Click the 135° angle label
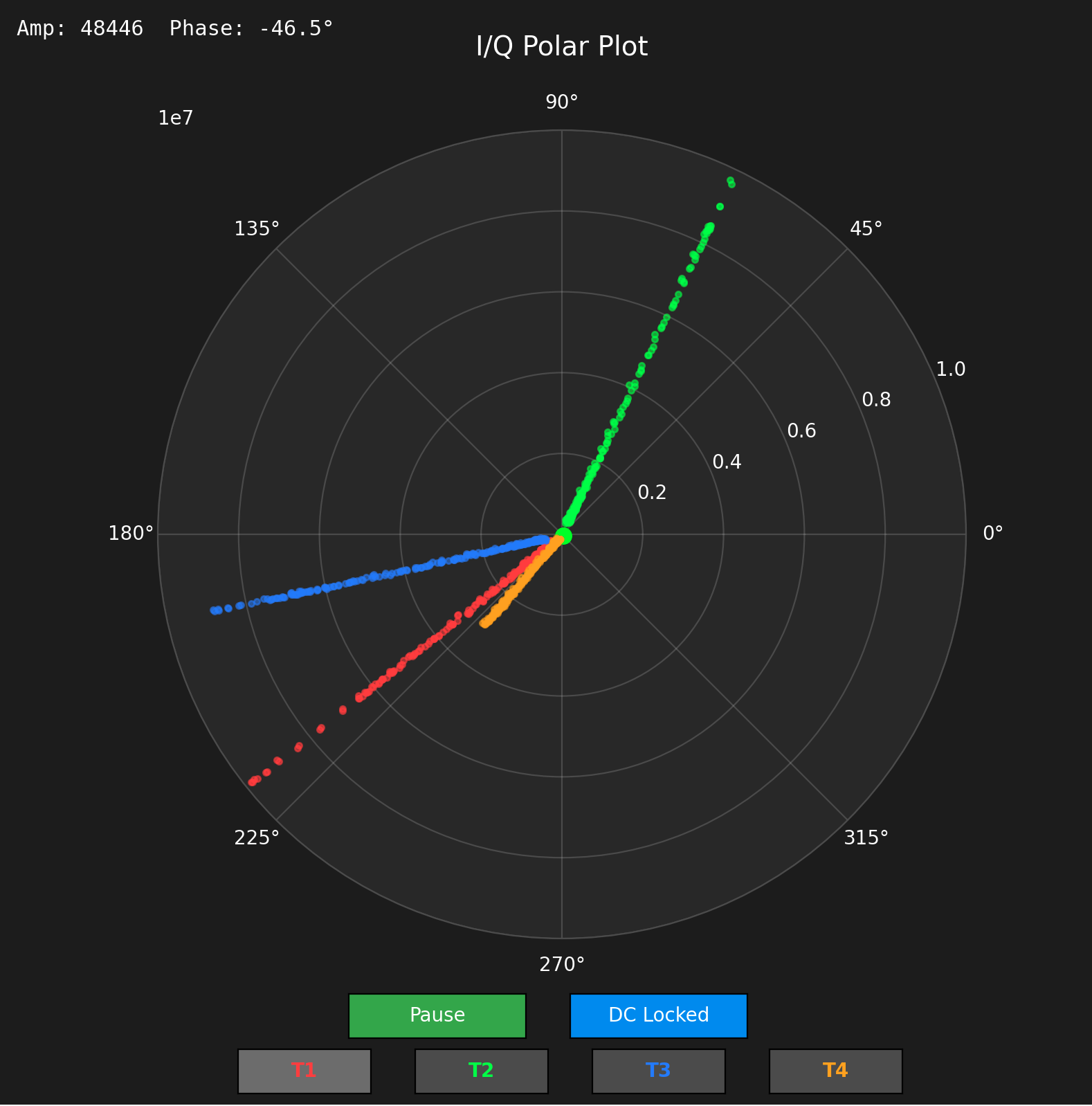The height and width of the screenshot is (1106, 1092). click(x=257, y=228)
